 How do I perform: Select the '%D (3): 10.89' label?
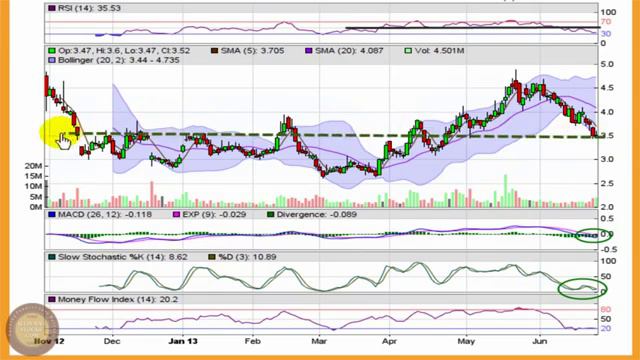[247, 257]
